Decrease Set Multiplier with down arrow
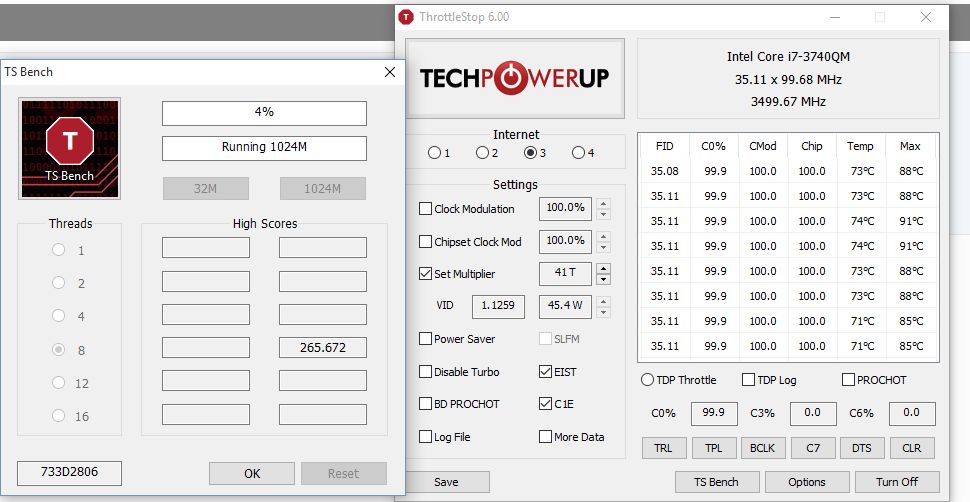The image size is (970, 502). [x=603, y=279]
